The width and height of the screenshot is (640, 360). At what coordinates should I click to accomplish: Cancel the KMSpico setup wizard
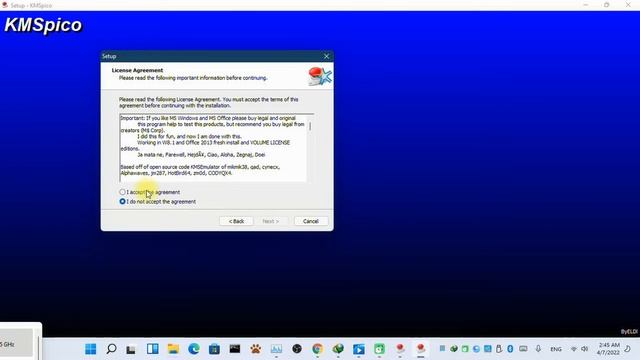click(x=311, y=221)
